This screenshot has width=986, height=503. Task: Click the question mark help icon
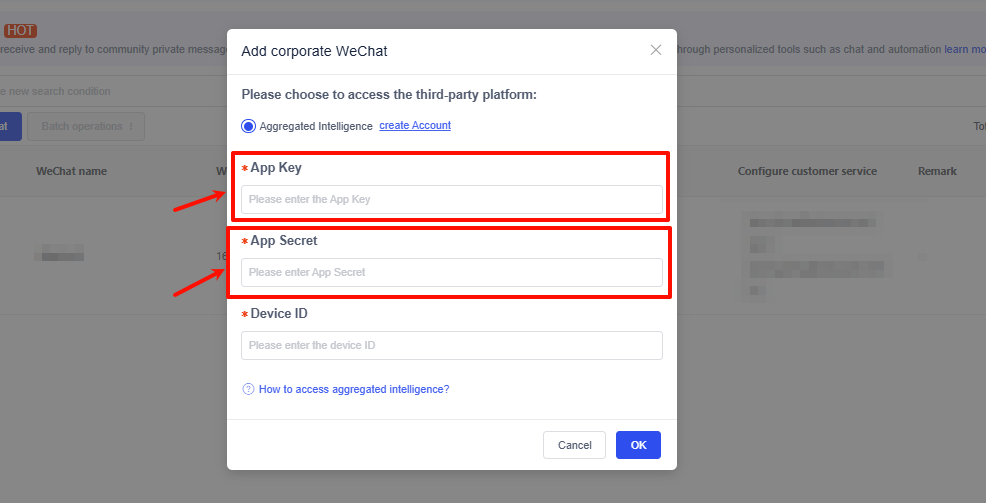(248, 389)
